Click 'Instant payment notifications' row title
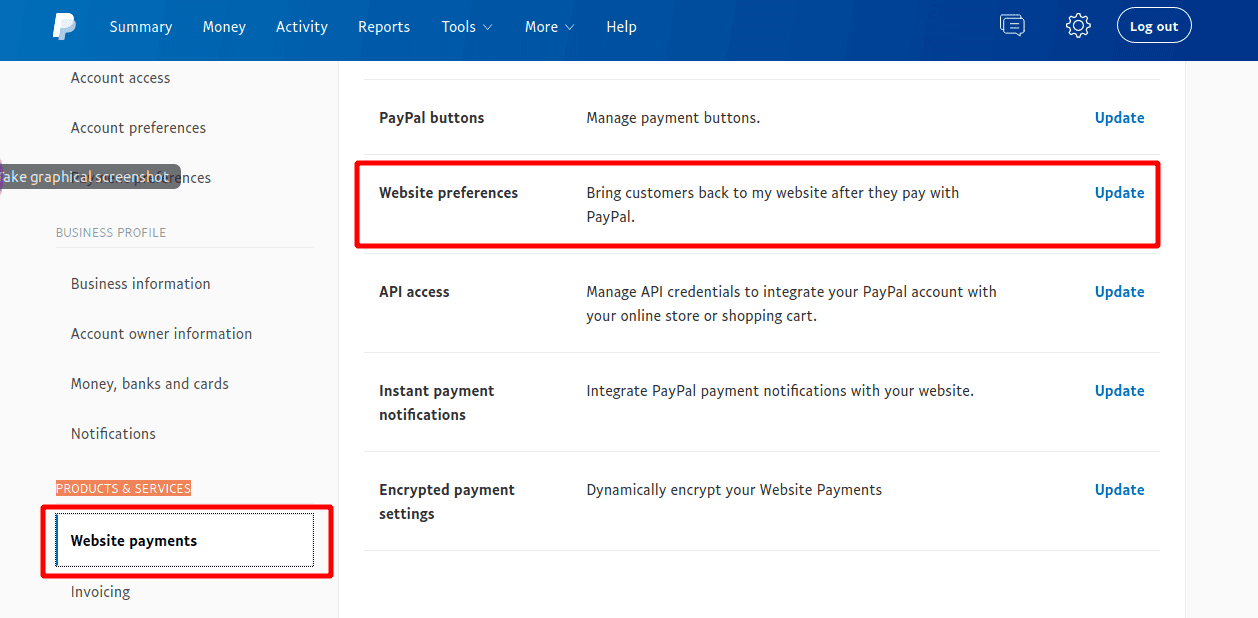 pos(436,403)
